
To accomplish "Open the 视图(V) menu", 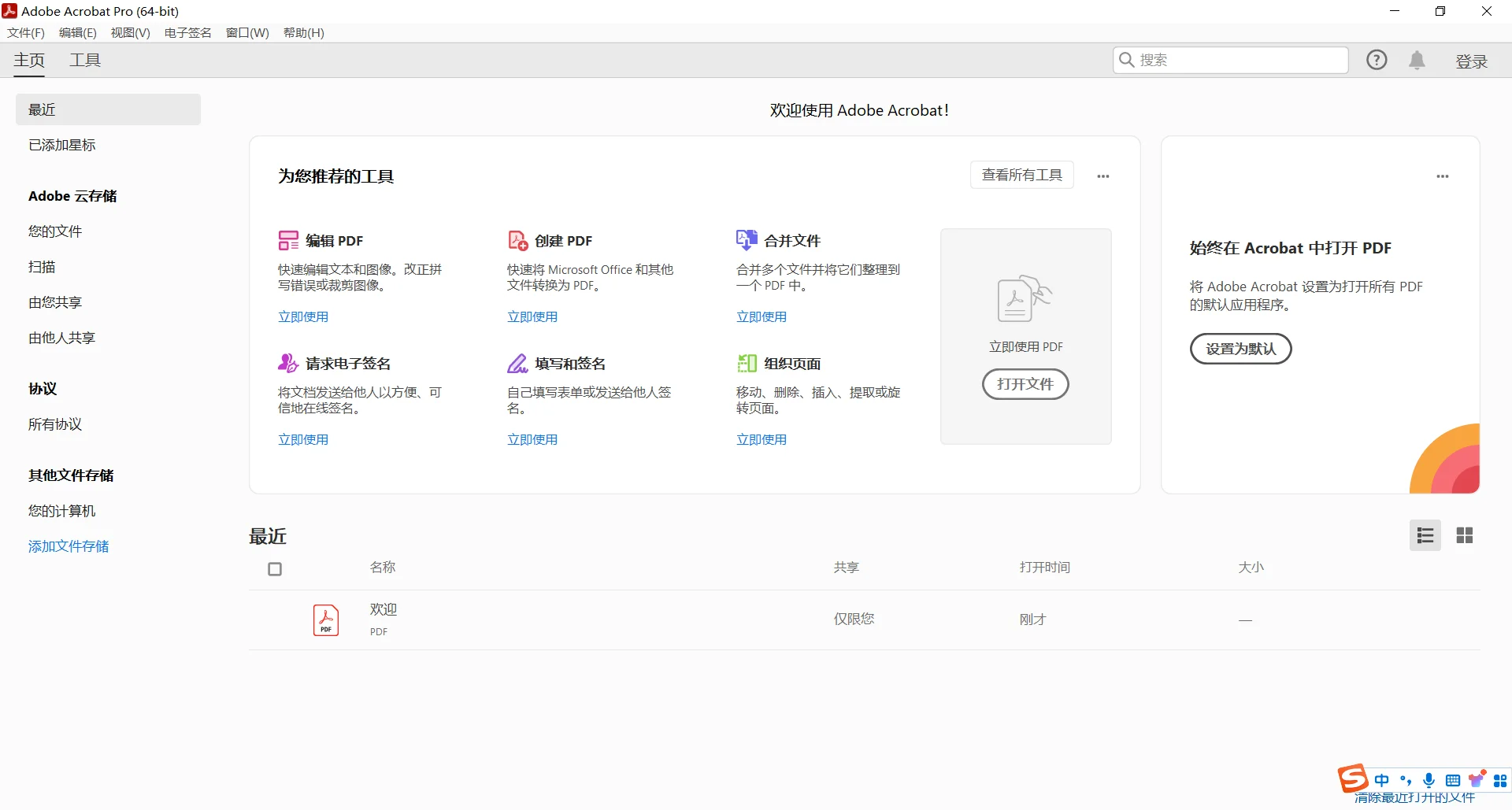I will pyautogui.click(x=131, y=32).
